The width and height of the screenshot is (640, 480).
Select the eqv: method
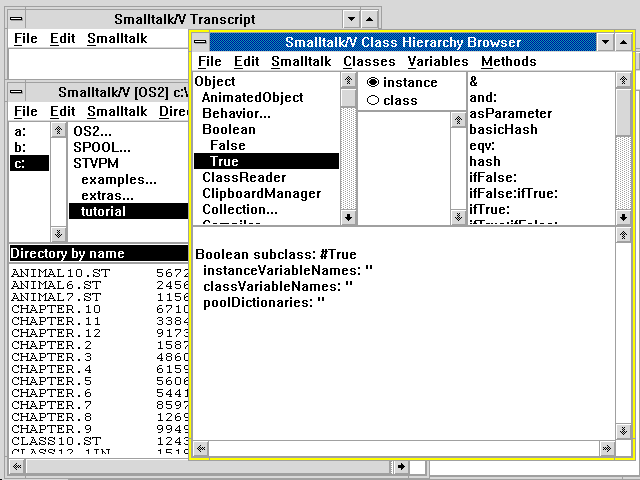click(482, 145)
